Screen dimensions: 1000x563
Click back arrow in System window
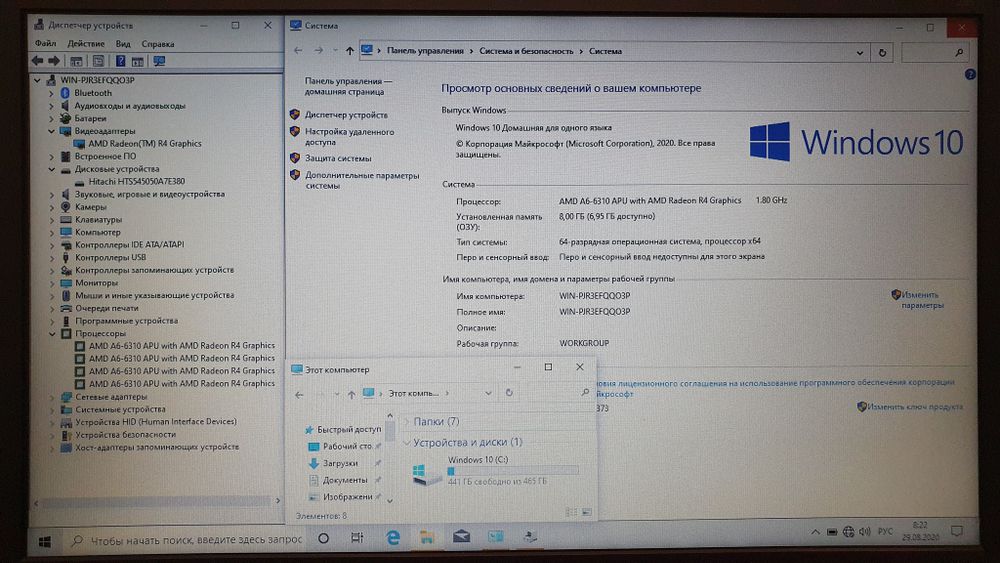click(298, 50)
